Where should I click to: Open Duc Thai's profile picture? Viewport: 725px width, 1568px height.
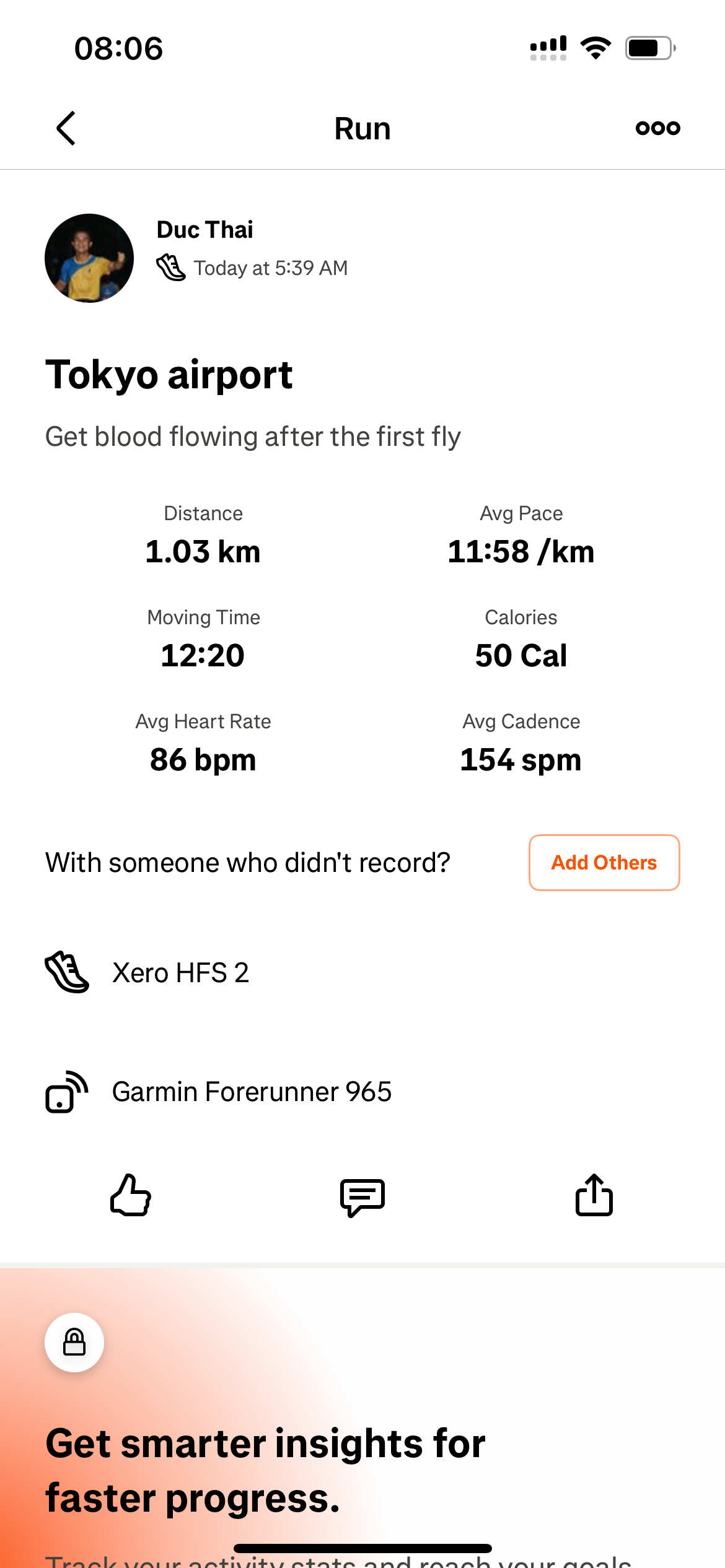[89, 258]
